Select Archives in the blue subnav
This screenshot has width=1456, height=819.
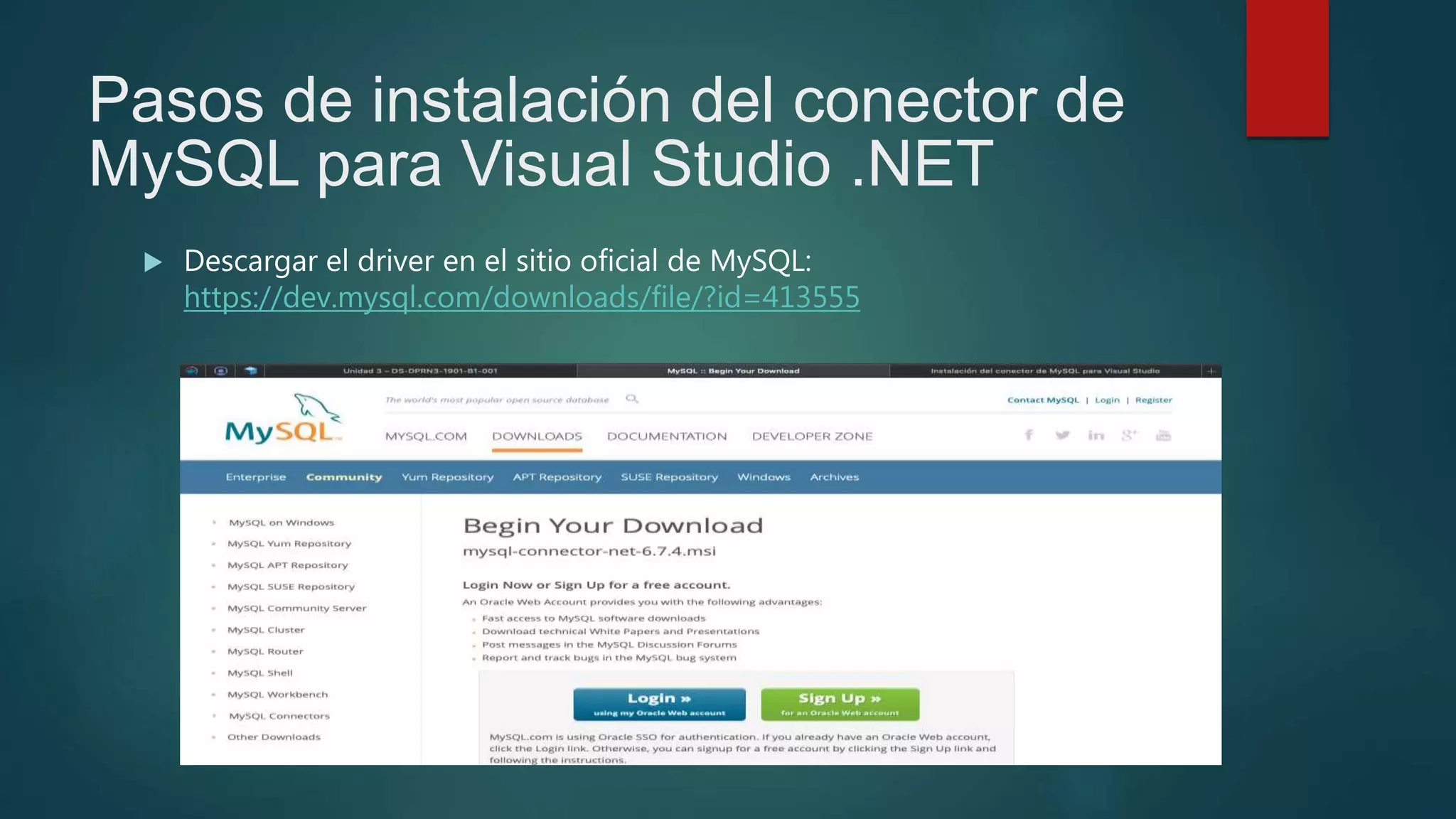(835, 477)
